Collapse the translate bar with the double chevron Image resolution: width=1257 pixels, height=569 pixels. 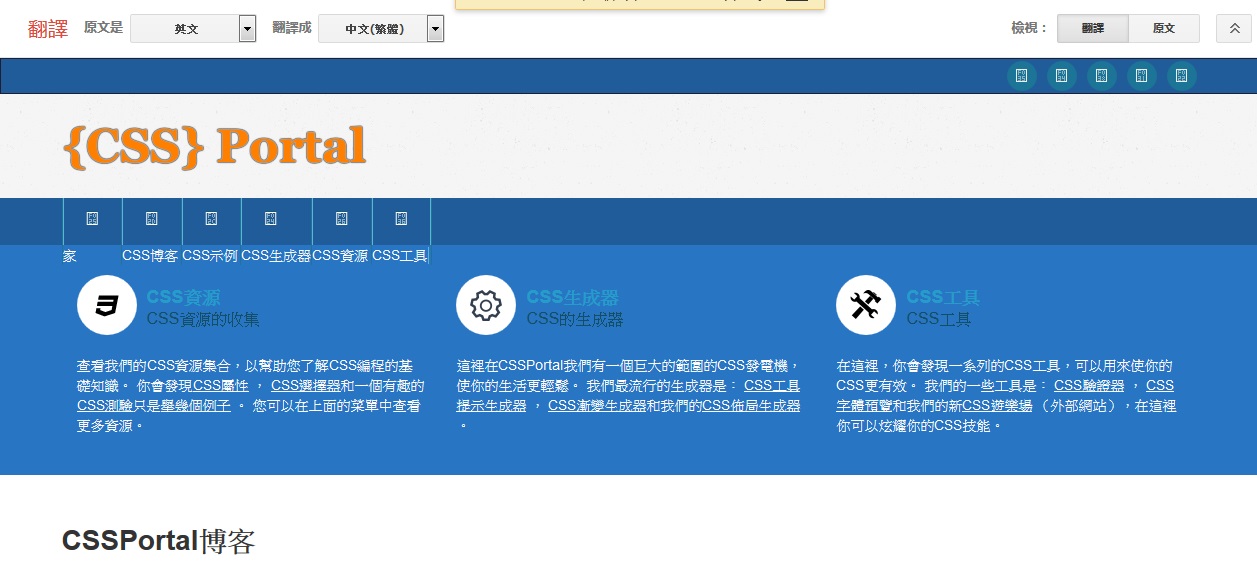(x=1234, y=29)
